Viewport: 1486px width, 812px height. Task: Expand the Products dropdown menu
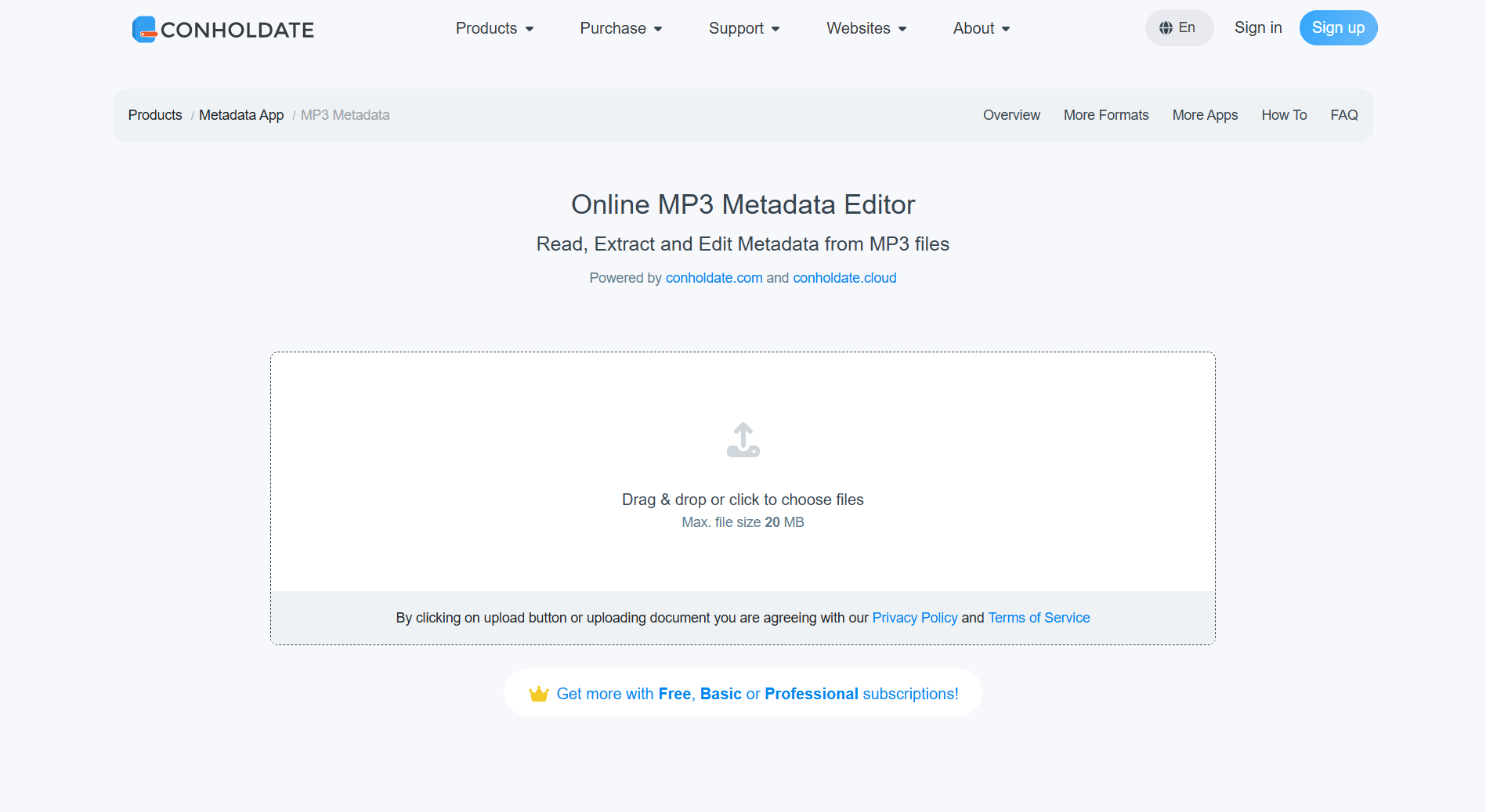coord(494,28)
